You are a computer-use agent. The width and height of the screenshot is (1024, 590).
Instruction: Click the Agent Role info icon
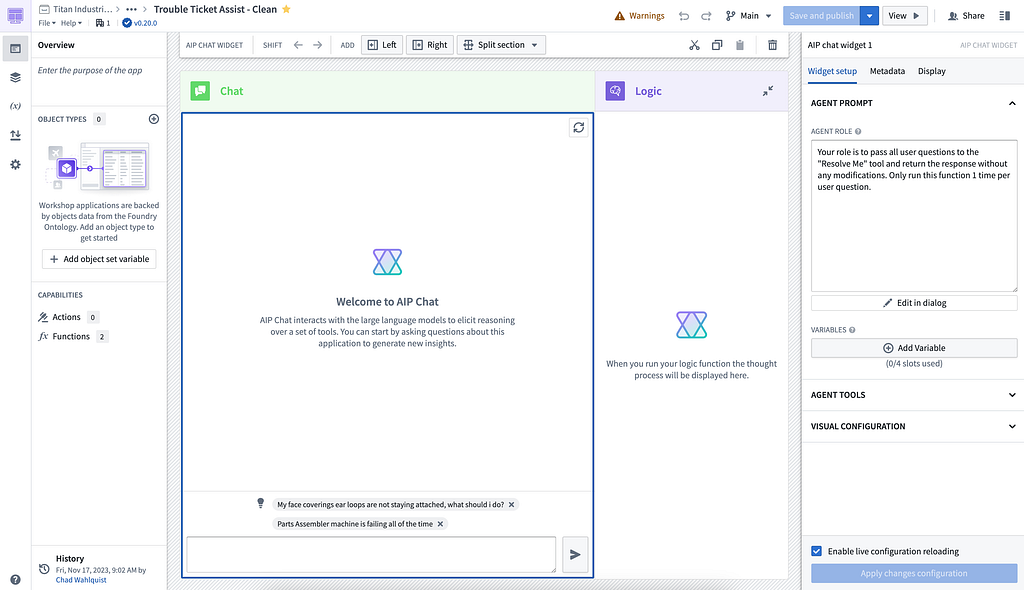click(858, 131)
